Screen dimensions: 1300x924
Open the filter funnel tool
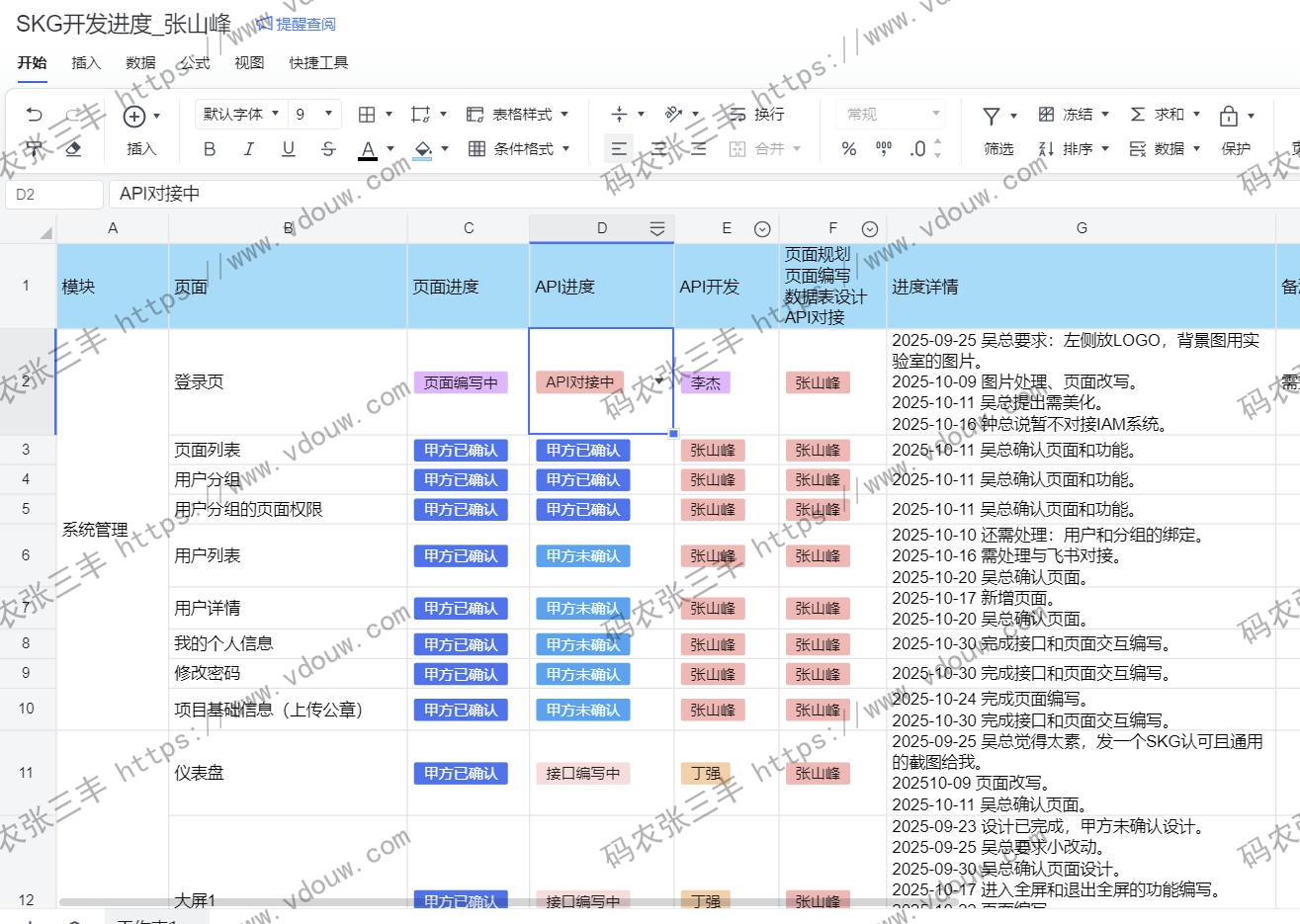(x=992, y=116)
